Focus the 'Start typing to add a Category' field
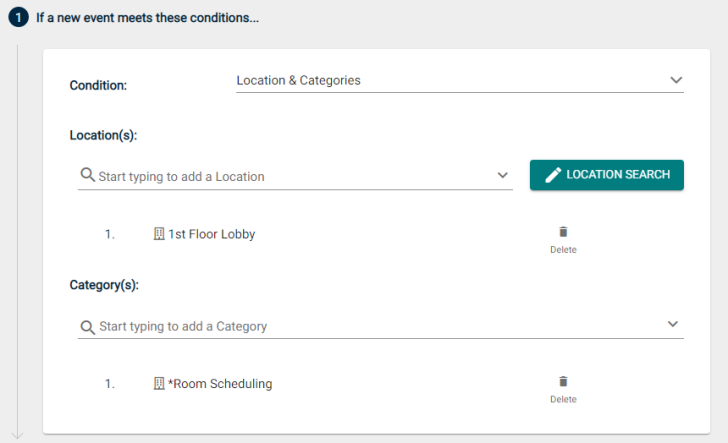Viewport: 728px width, 443px height. (x=381, y=326)
